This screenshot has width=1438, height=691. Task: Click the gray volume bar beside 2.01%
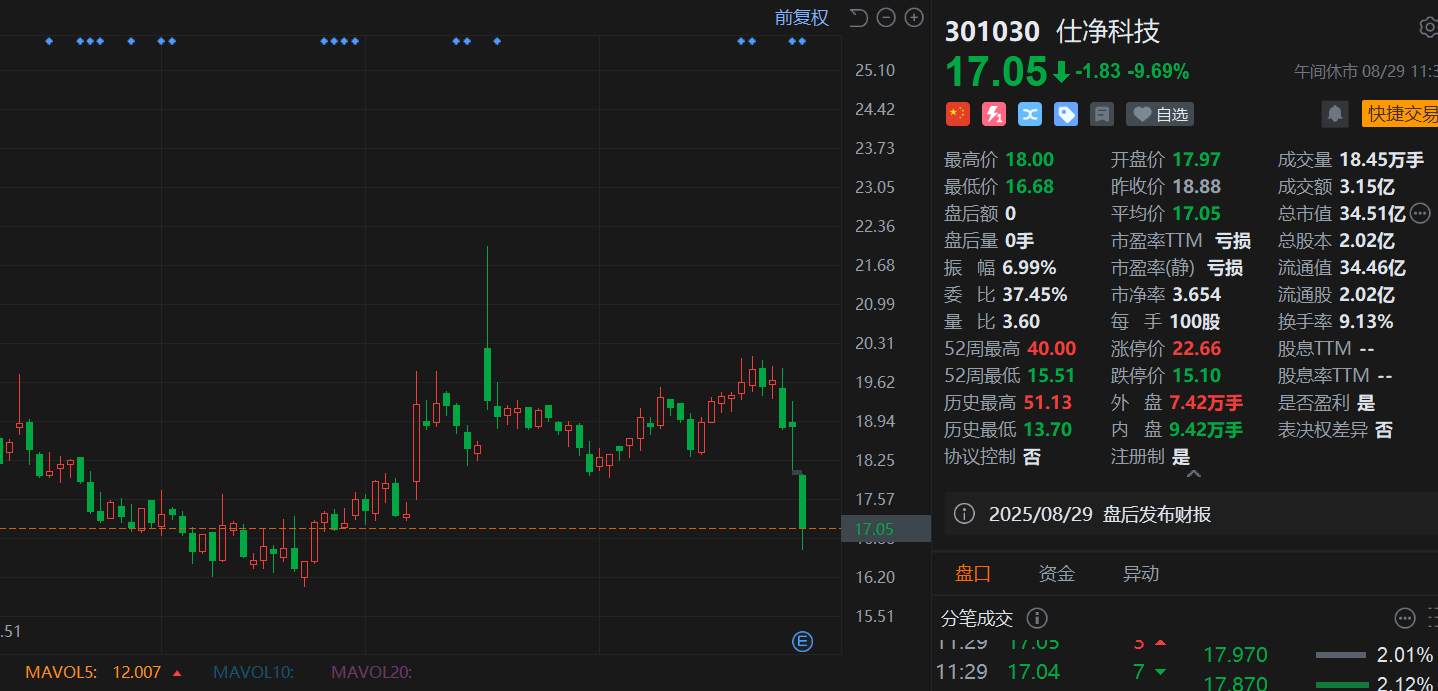click(1341, 656)
